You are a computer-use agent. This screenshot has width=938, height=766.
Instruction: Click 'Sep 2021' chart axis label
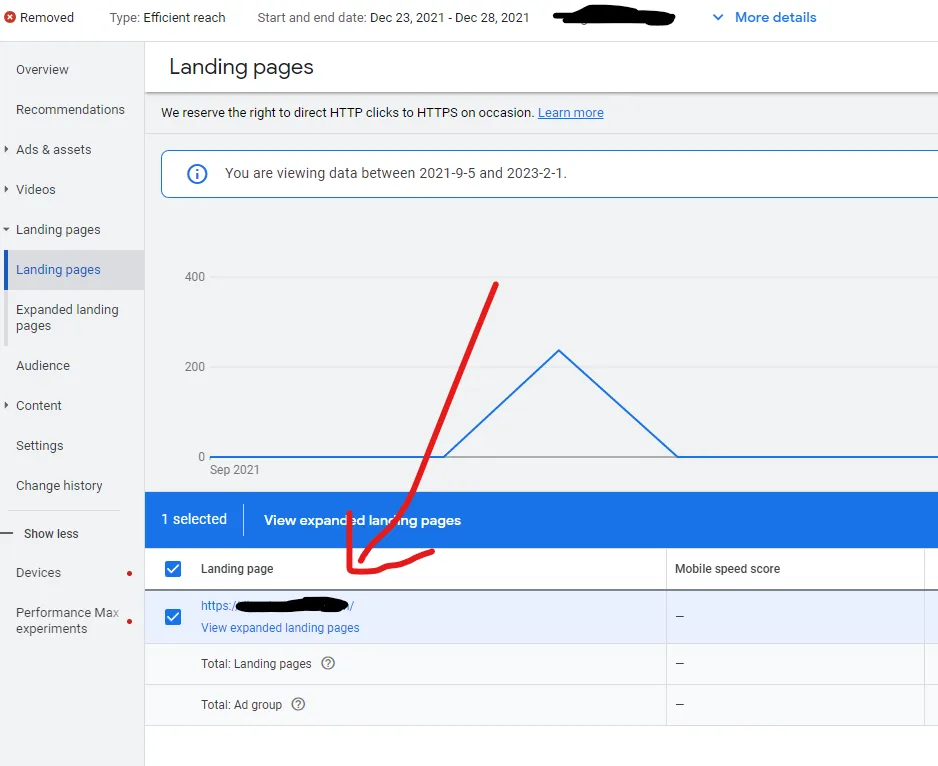point(234,470)
